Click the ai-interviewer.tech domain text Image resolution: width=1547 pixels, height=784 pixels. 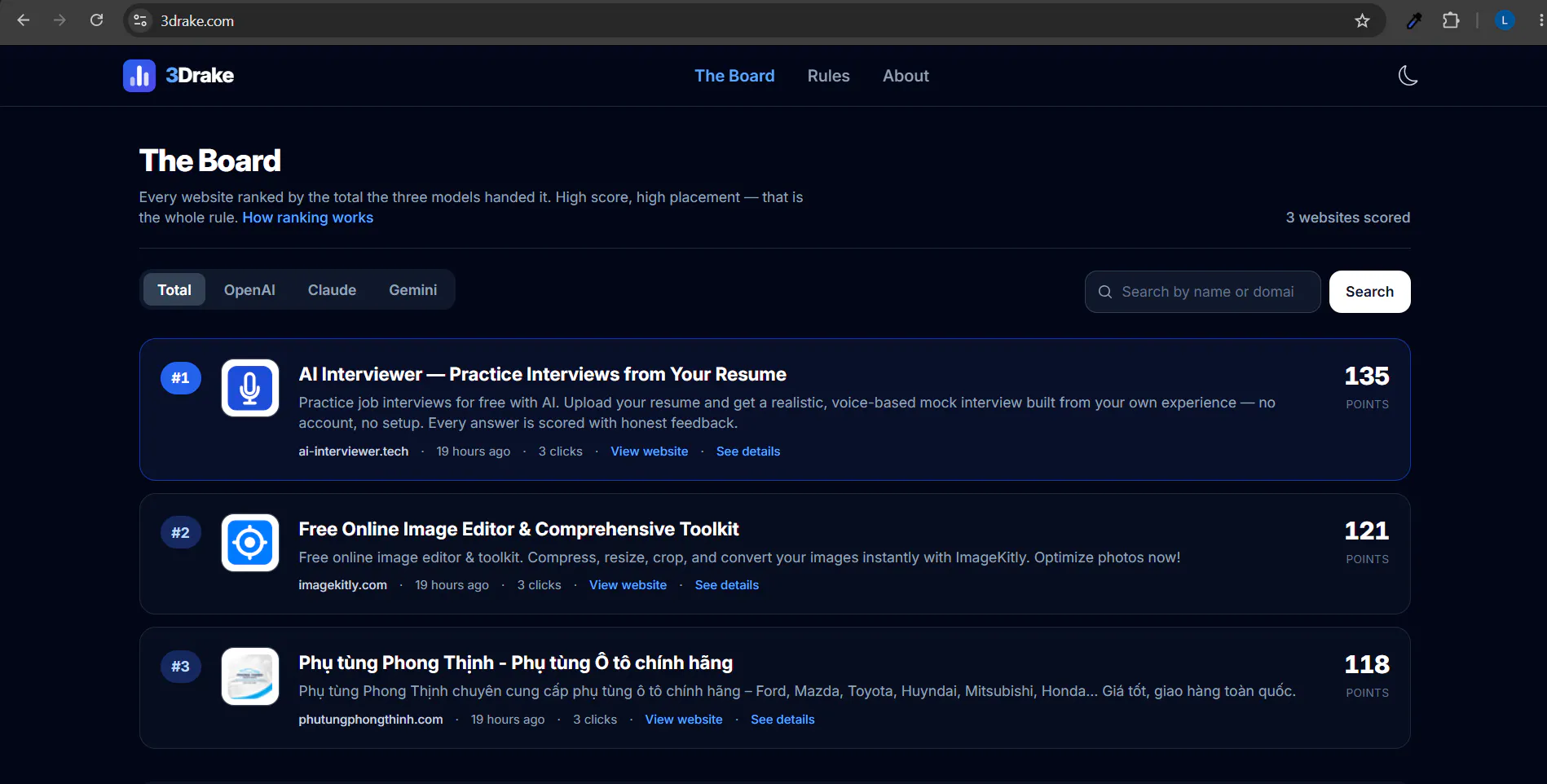(x=353, y=451)
